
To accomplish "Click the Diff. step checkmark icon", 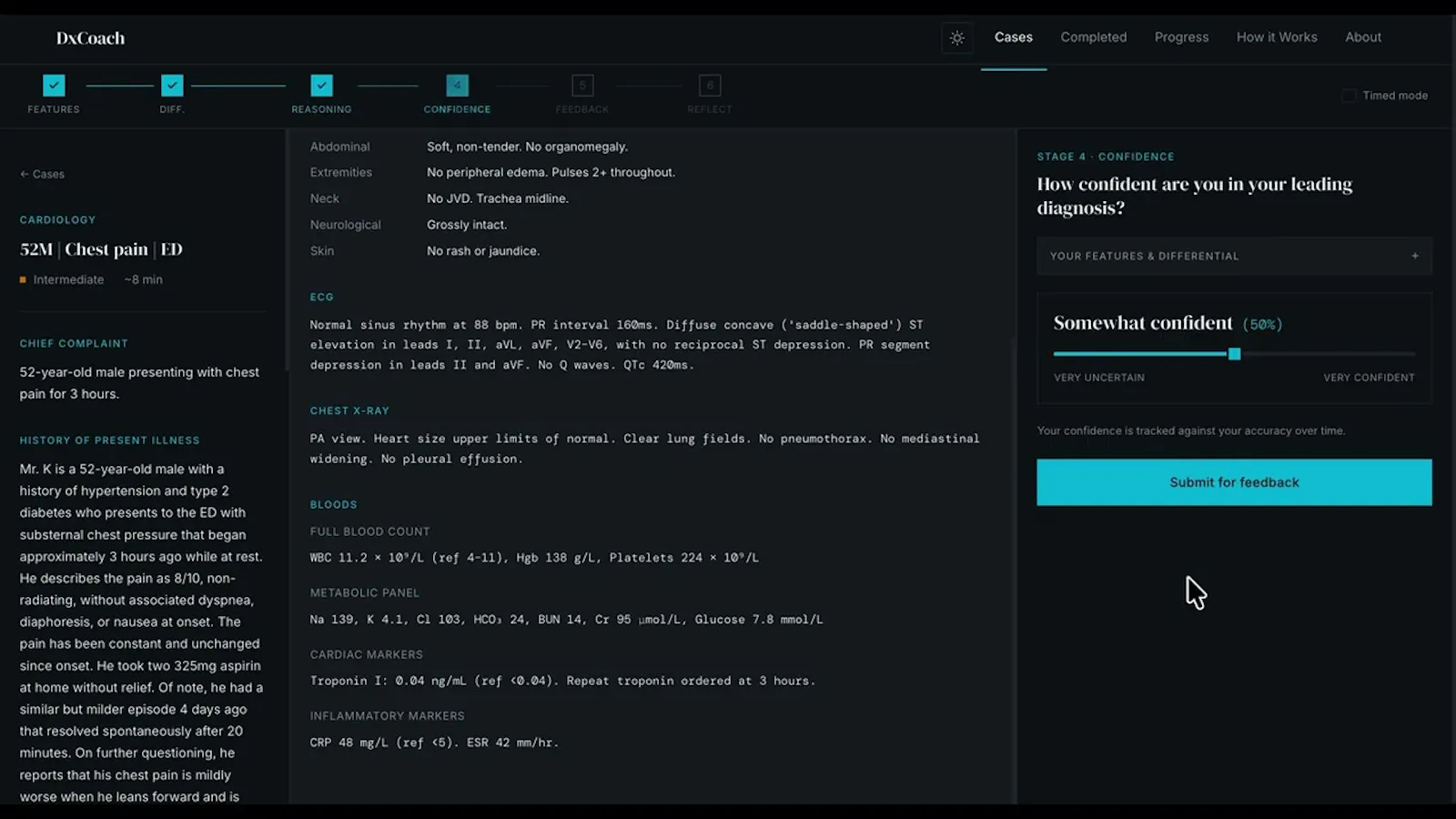I will [x=172, y=86].
